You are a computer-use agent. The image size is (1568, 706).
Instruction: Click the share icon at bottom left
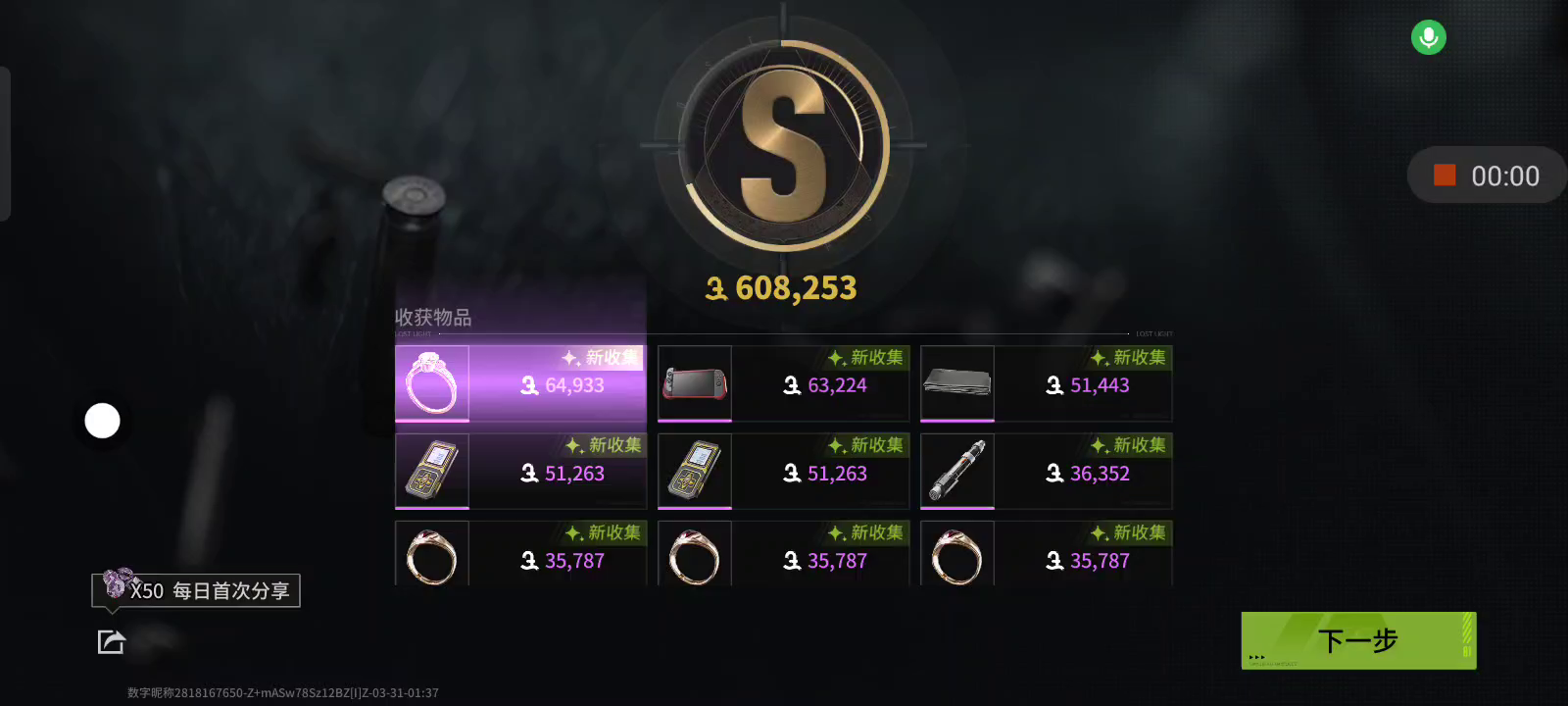click(112, 642)
